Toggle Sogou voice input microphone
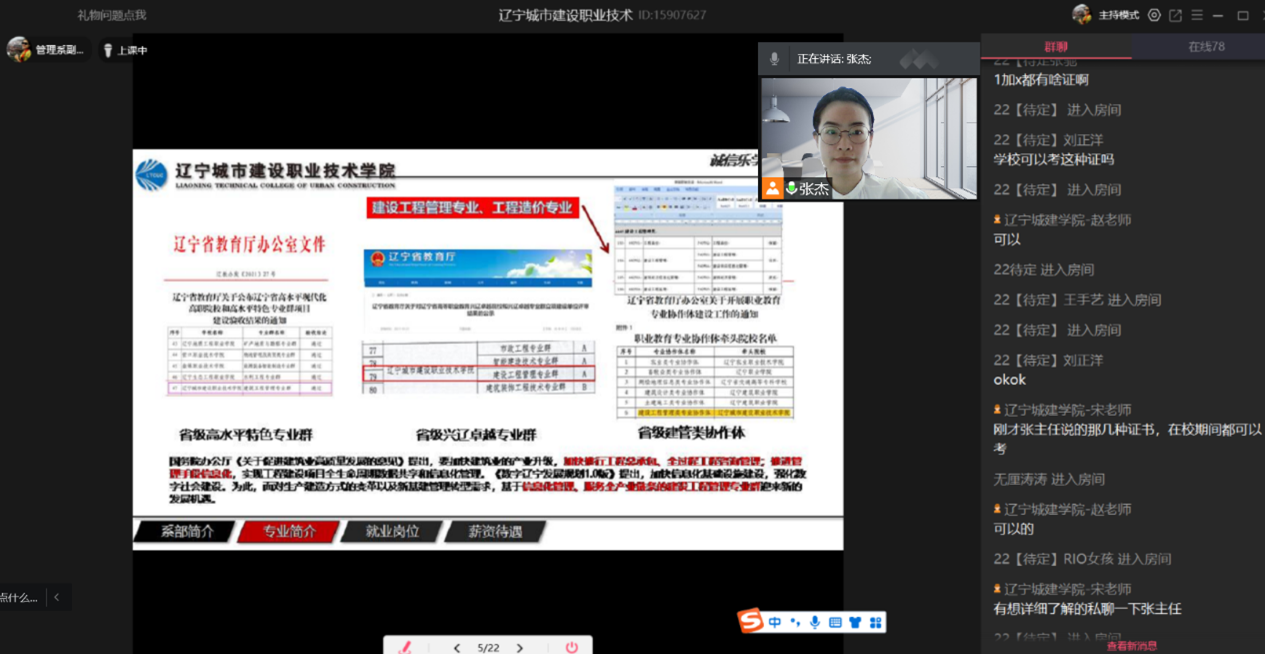The image size is (1265, 654). [x=815, y=622]
